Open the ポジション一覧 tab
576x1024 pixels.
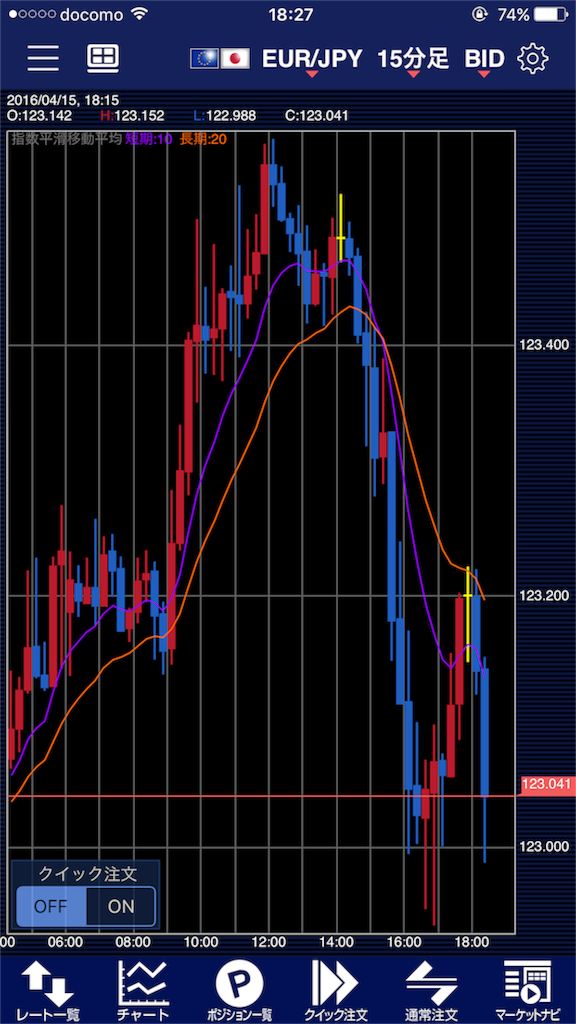239,991
